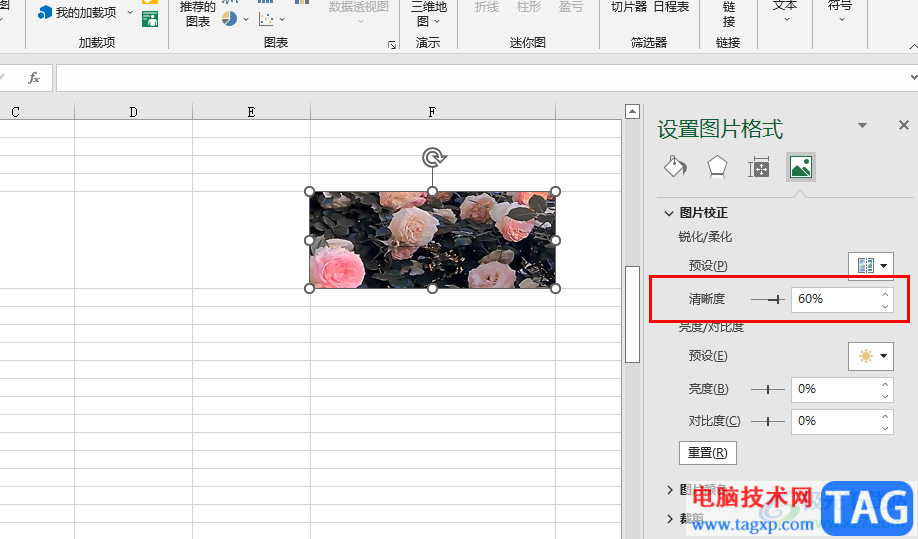Click the green People Graph add-in icon
918x539 pixels.
tap(150, 19)
